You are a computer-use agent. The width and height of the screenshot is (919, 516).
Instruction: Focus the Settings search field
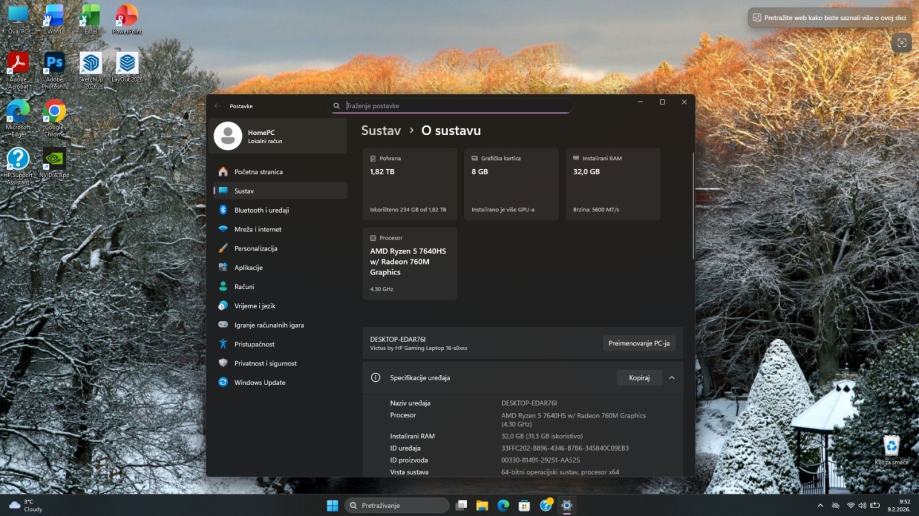tap(450, 106)
